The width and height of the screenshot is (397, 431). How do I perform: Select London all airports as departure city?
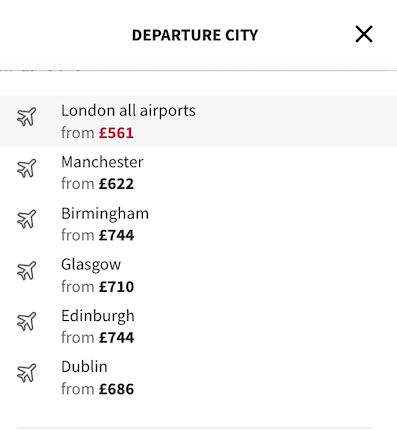198,121
